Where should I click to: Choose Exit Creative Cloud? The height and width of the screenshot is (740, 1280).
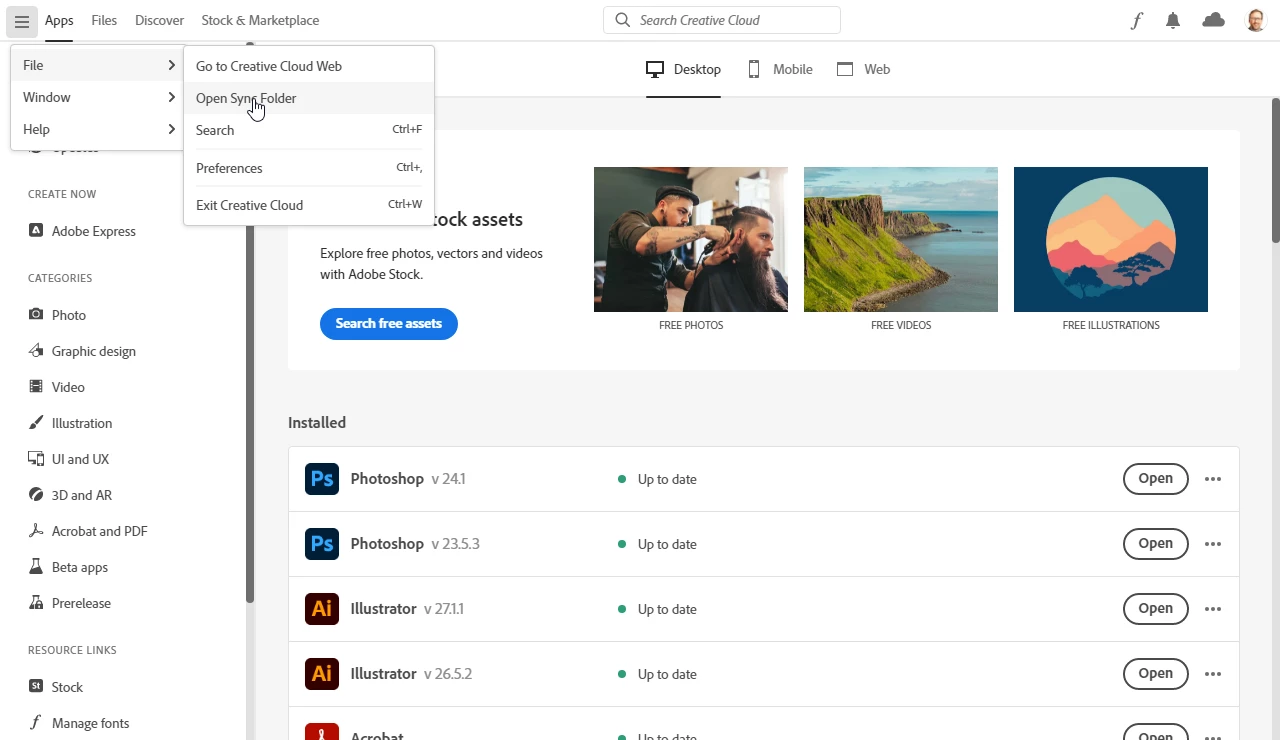[309, 205]
